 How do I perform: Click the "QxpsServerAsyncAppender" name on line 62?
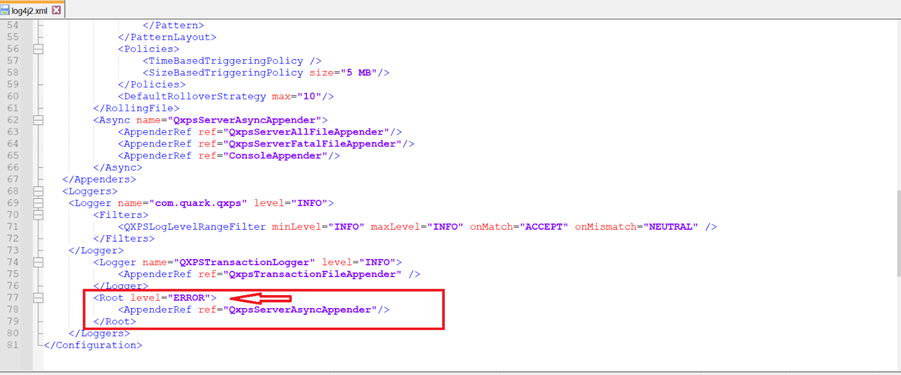click(x=244, y=120)
